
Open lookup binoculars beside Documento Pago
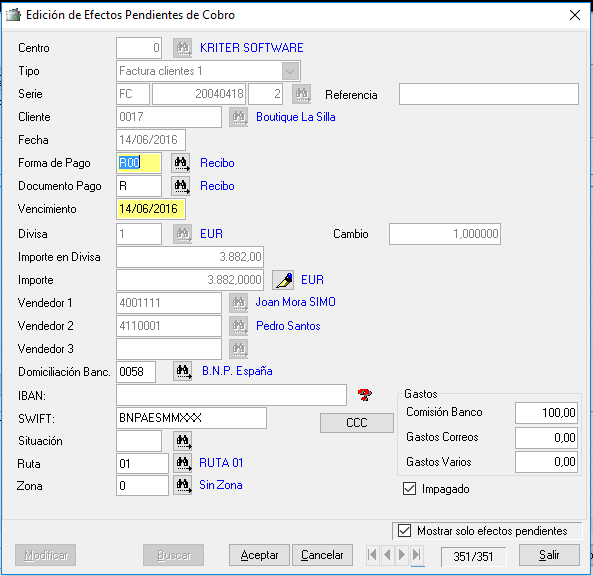tap(181, 186)
